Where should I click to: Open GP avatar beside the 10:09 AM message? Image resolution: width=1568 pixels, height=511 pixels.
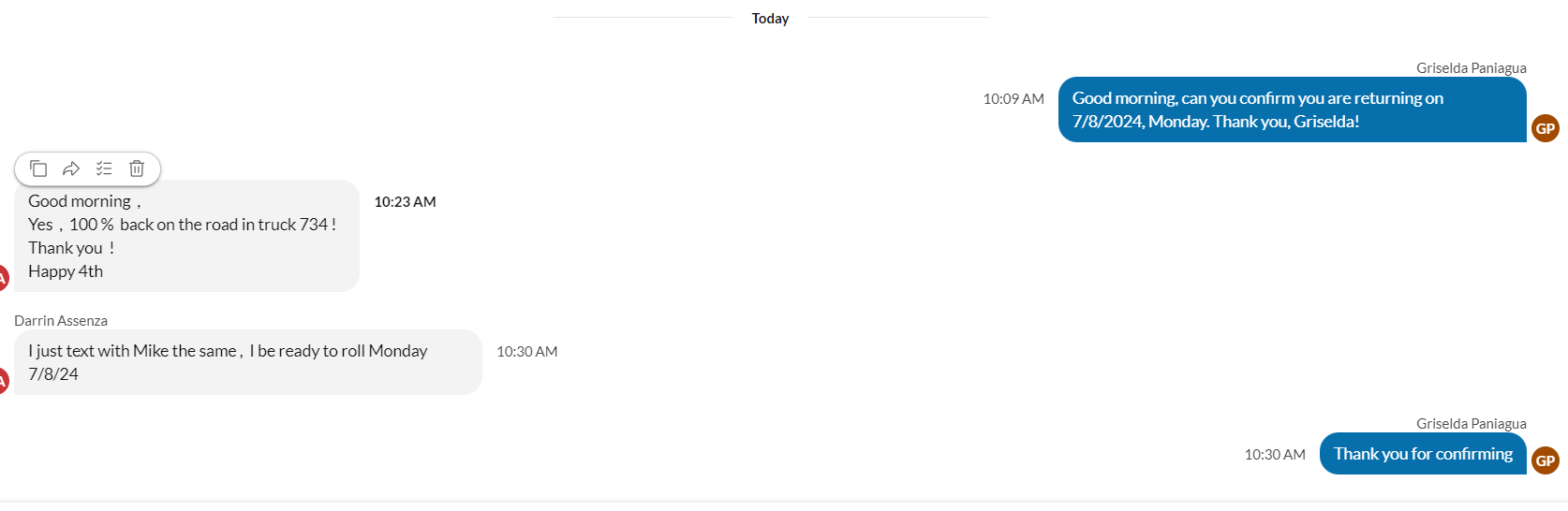point(1546,128)
